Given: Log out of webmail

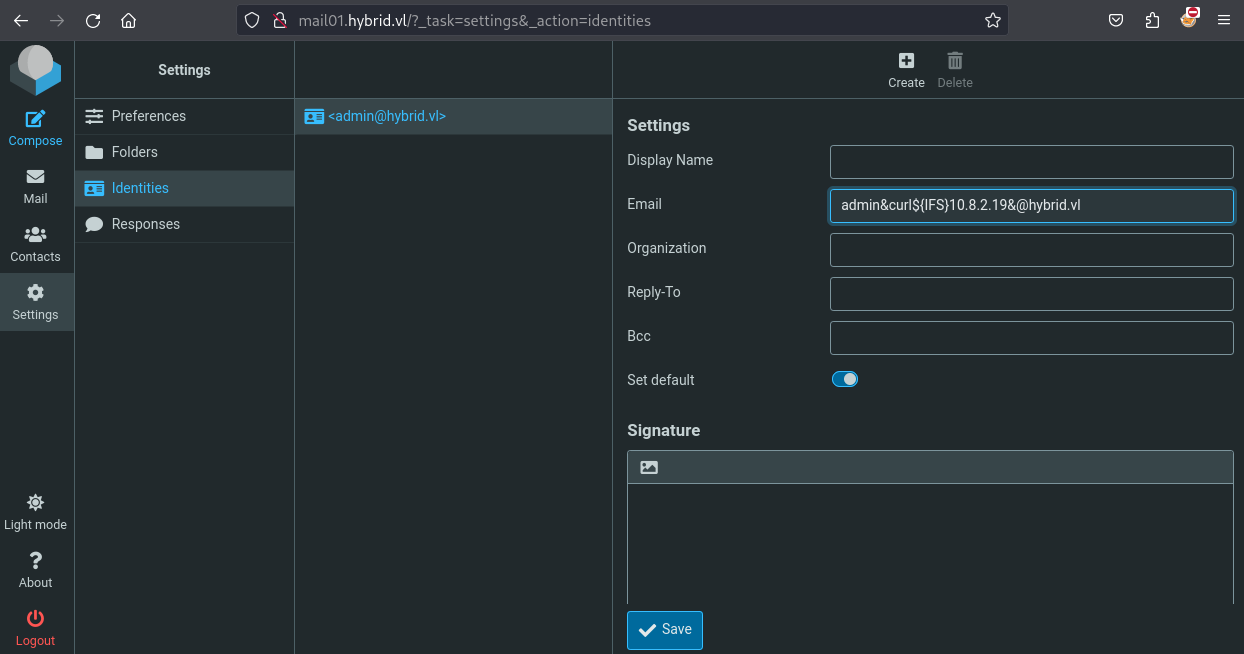Looking at the screenshot, I should (x=36, y=628).
